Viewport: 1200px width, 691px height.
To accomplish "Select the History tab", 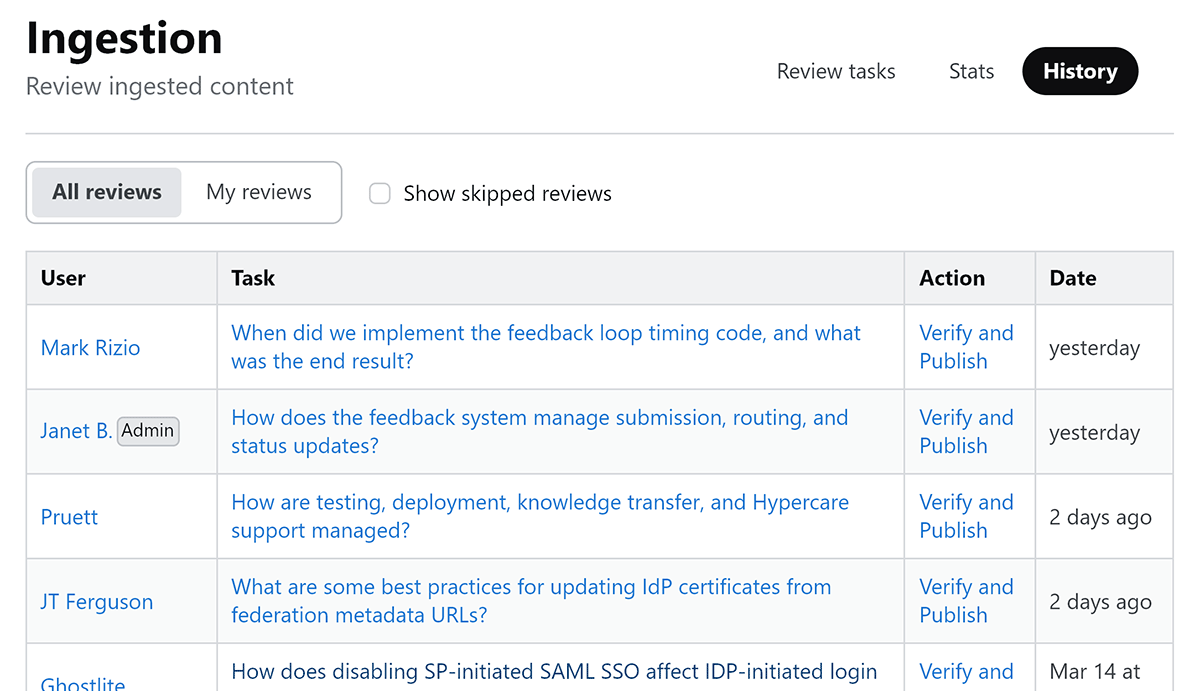I will click(x=1079, y=72).
